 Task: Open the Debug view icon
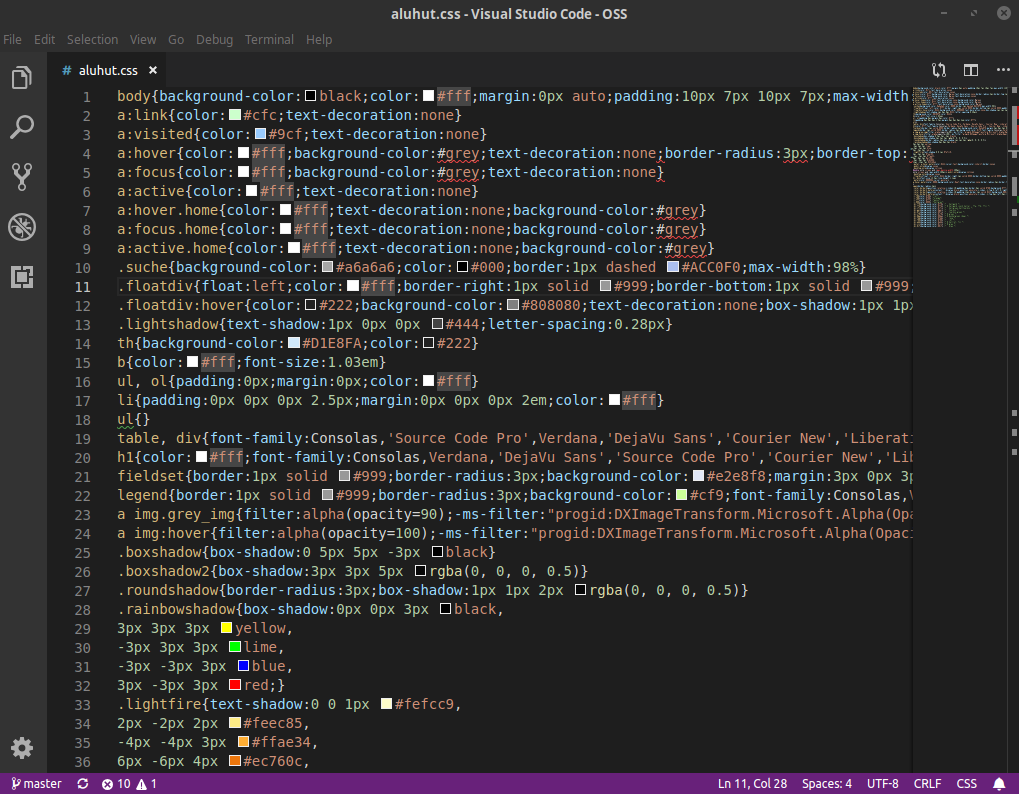[21, 227]
